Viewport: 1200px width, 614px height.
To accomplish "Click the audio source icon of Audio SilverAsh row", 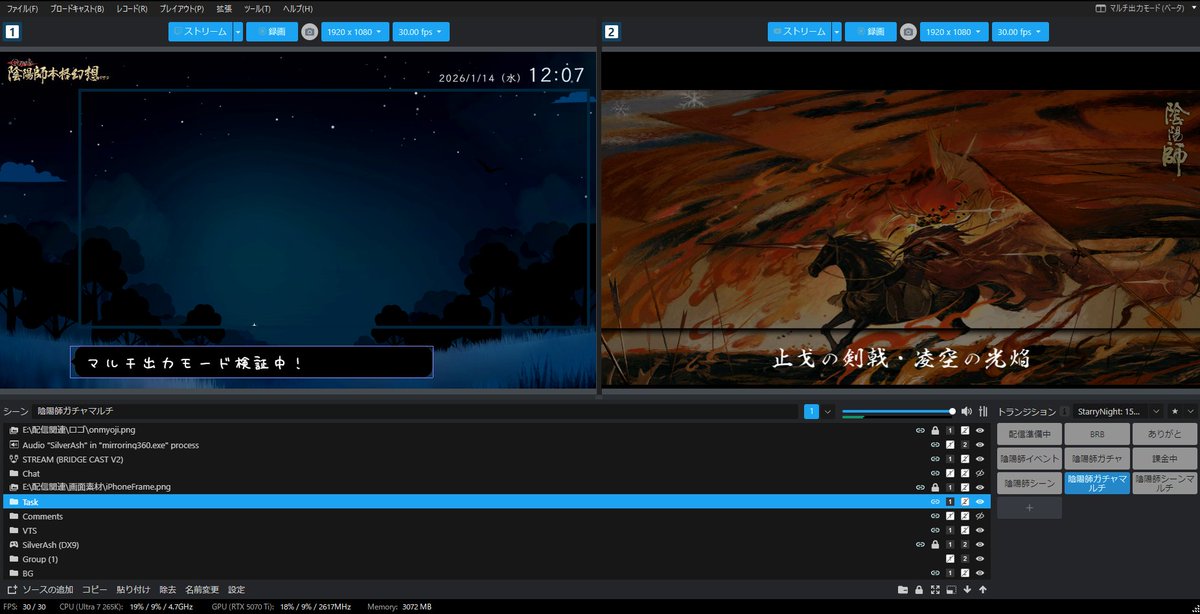I will (14, 445).
